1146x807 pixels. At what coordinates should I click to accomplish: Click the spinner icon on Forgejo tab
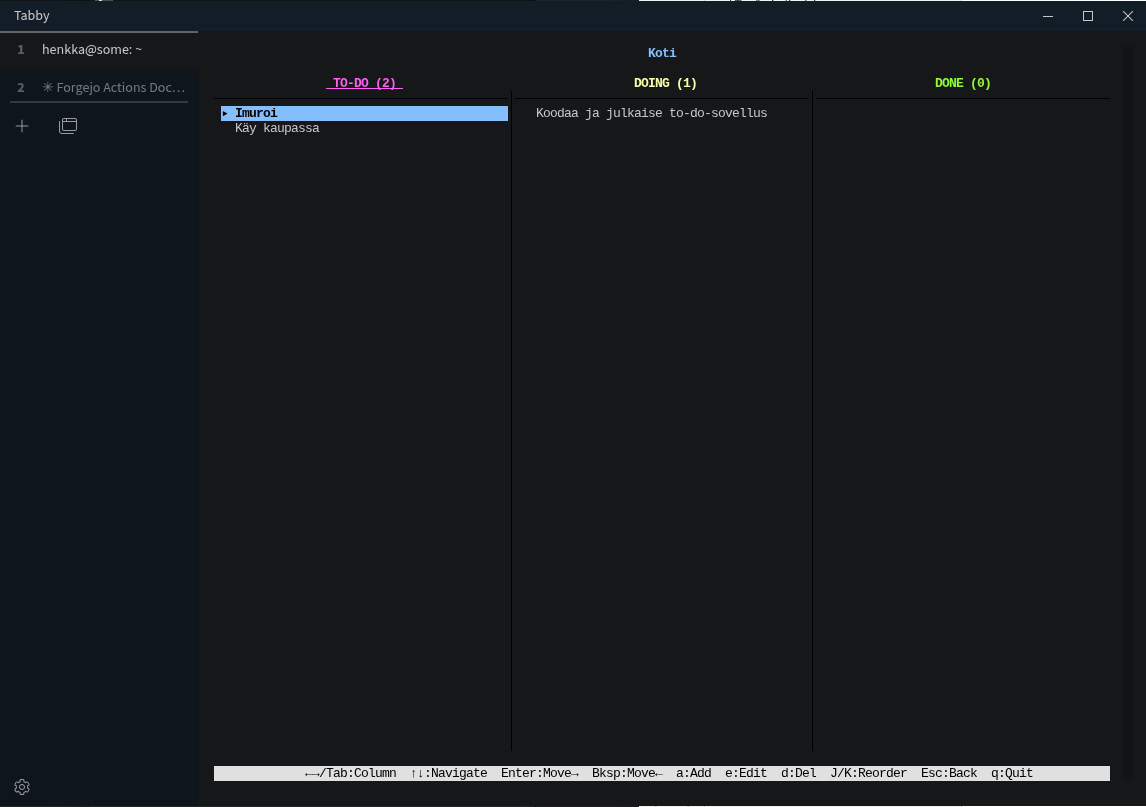coord(47,88)
